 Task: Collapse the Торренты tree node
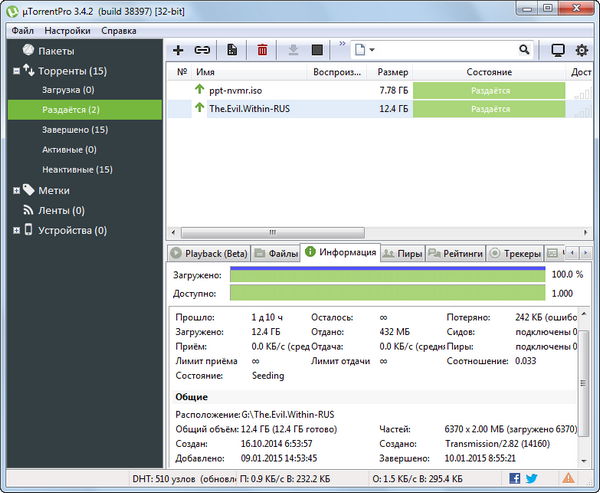(x=17, y=71)
